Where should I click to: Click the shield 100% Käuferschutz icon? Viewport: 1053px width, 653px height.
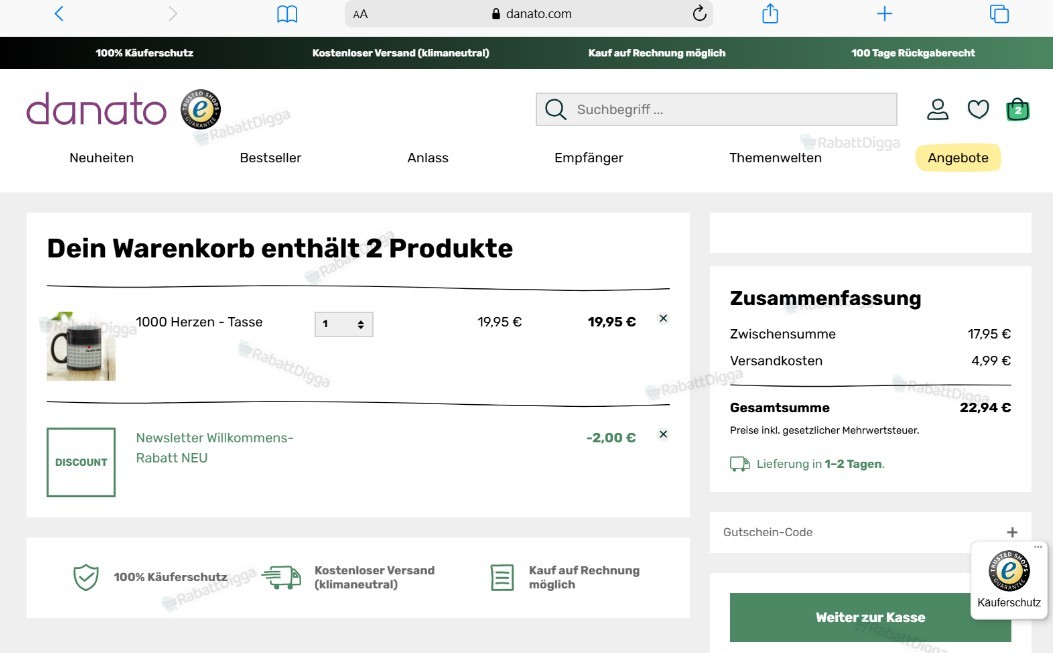86,577
